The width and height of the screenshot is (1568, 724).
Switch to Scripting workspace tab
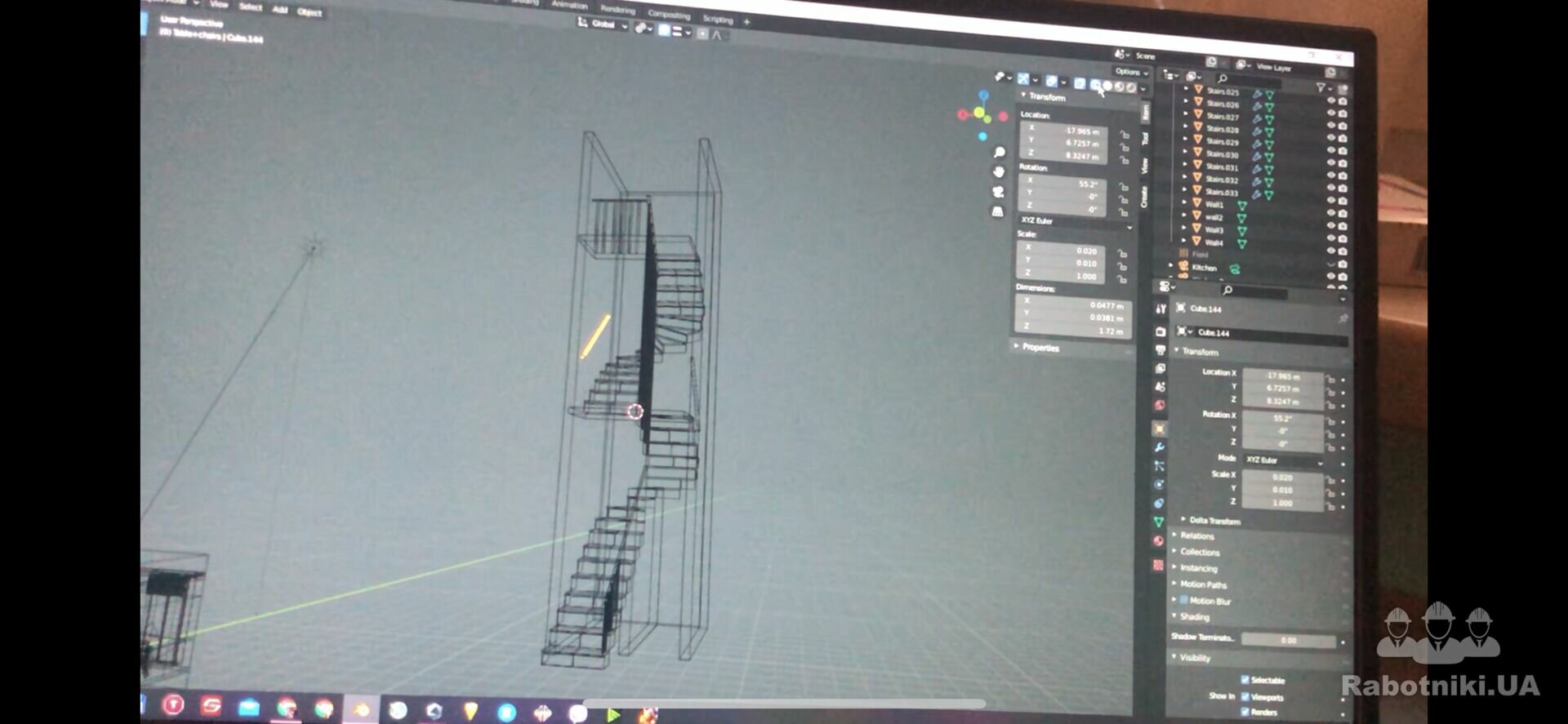pyautogui.click(x=718, y=19)
